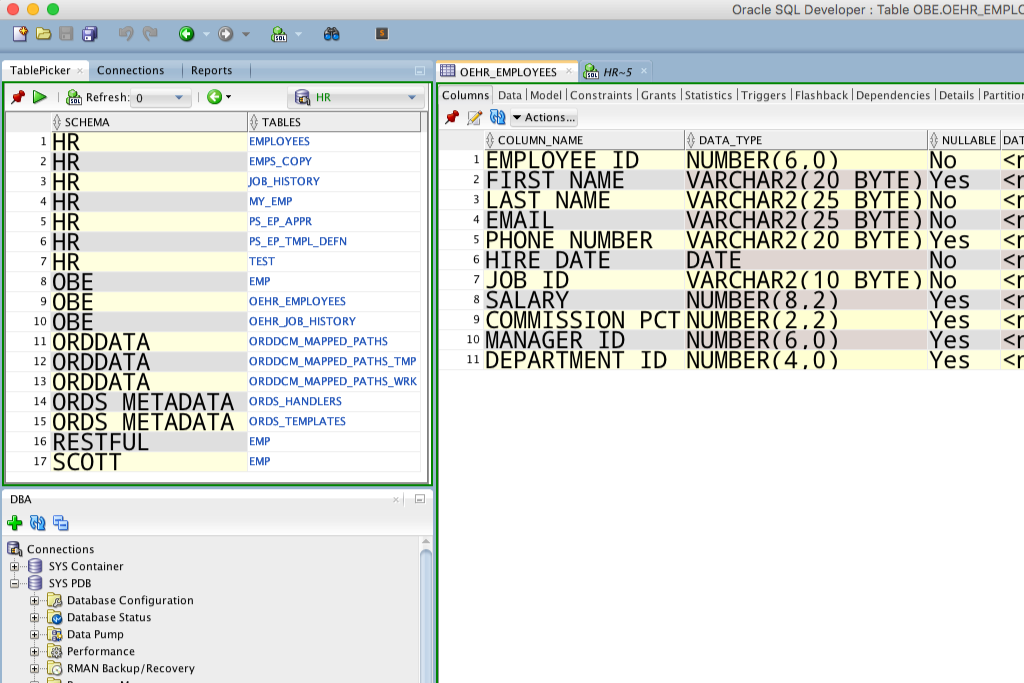Run the TablePicker report with green play icon

40,97
